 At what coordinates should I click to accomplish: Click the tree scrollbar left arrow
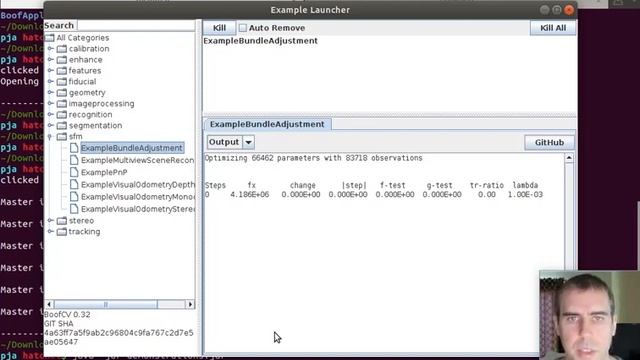[49, 304]
